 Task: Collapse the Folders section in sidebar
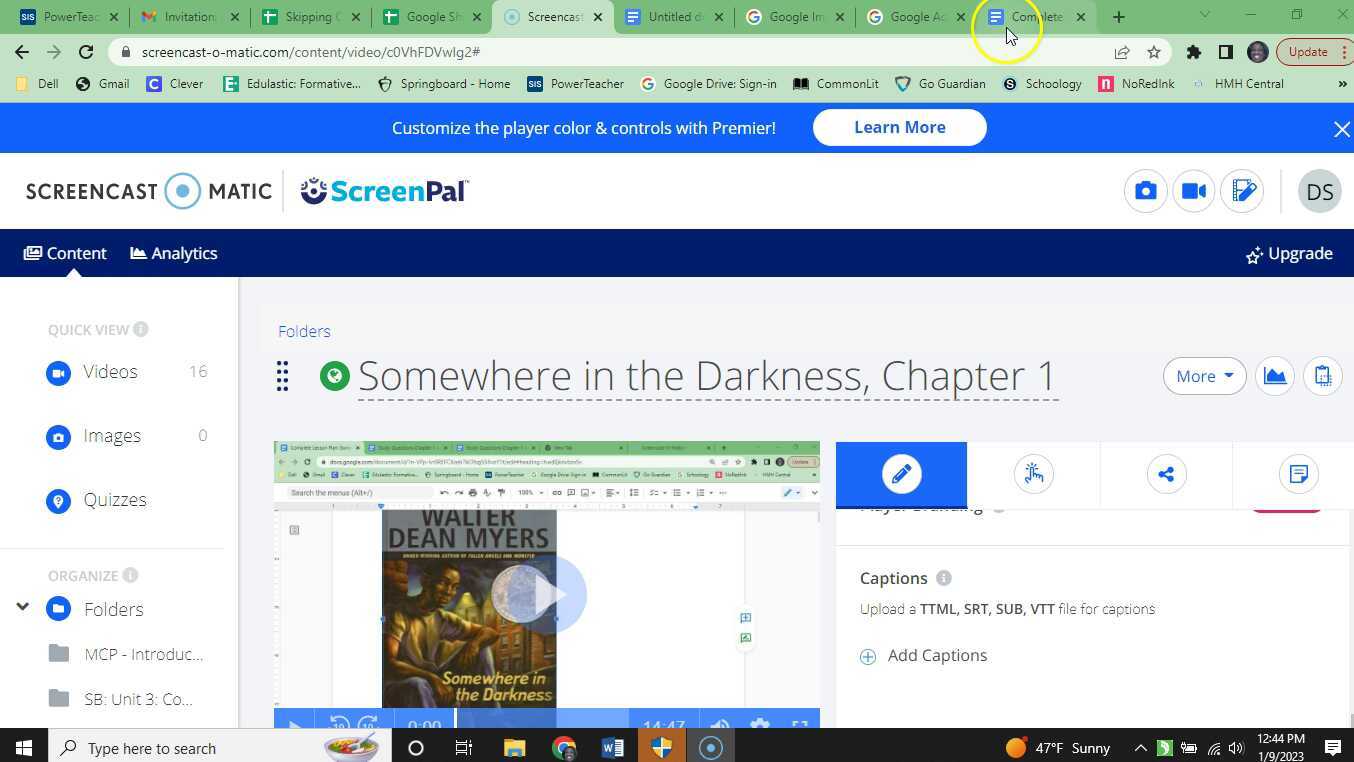click(x=22, y=608)
